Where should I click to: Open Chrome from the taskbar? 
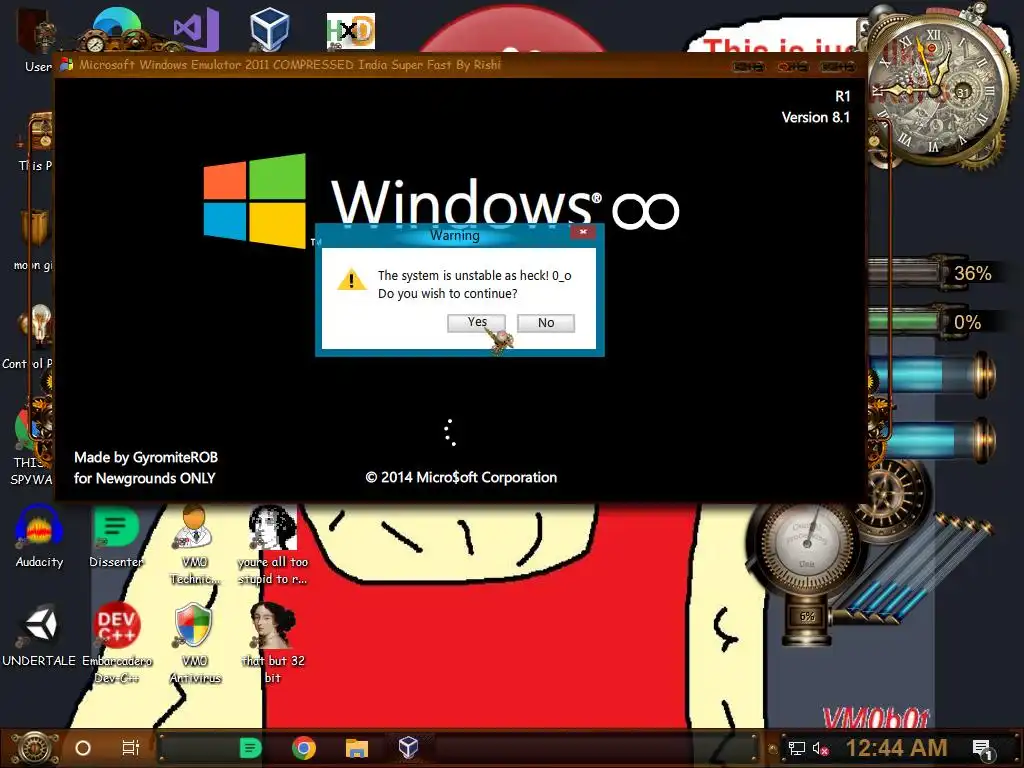pos(304,748)
